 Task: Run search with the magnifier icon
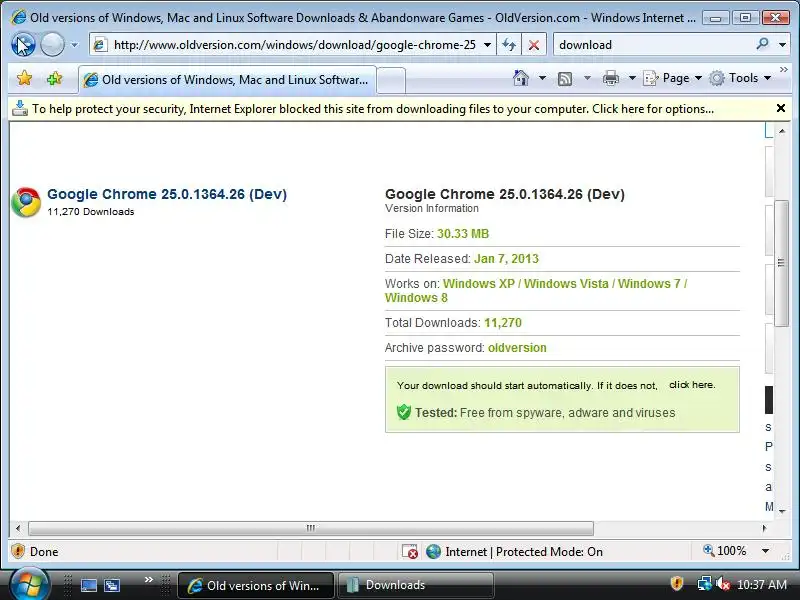(x=763, y=44)
